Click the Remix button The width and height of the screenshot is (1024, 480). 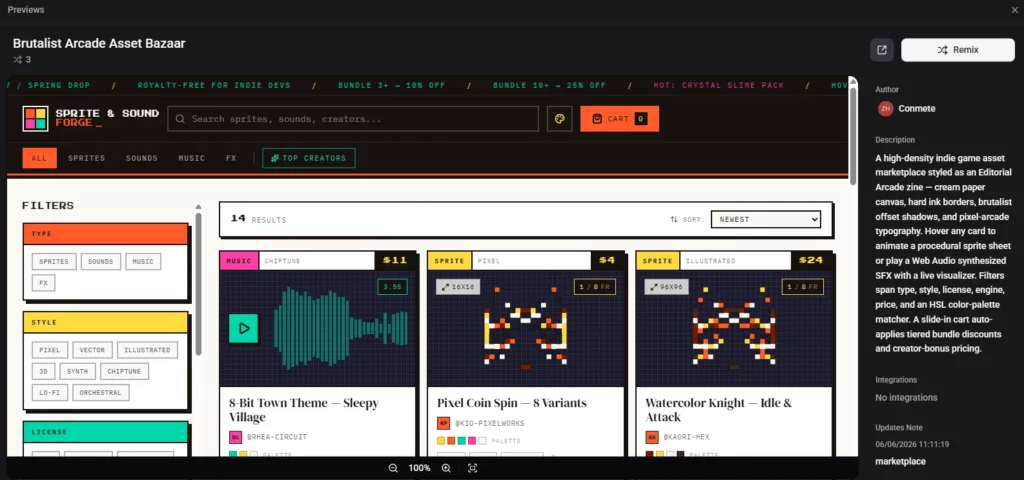958,50
